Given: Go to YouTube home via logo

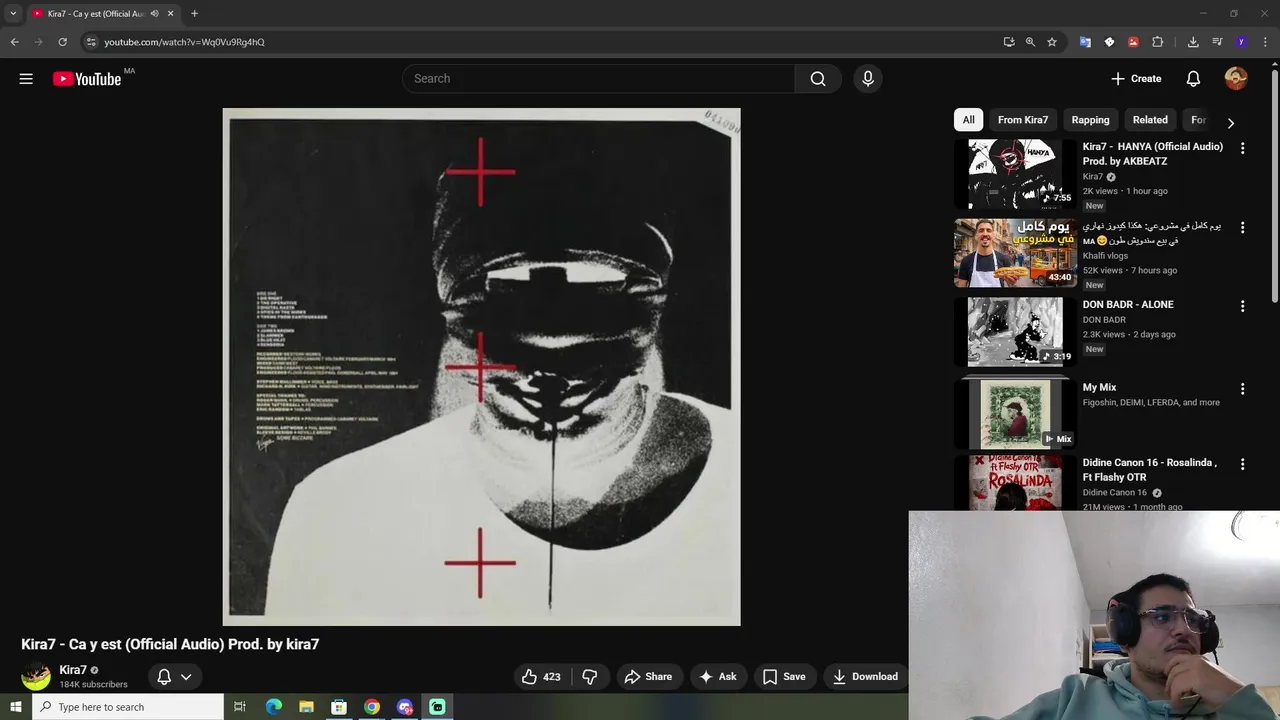Looking at the screenshot, I should (x=87, y=79).
